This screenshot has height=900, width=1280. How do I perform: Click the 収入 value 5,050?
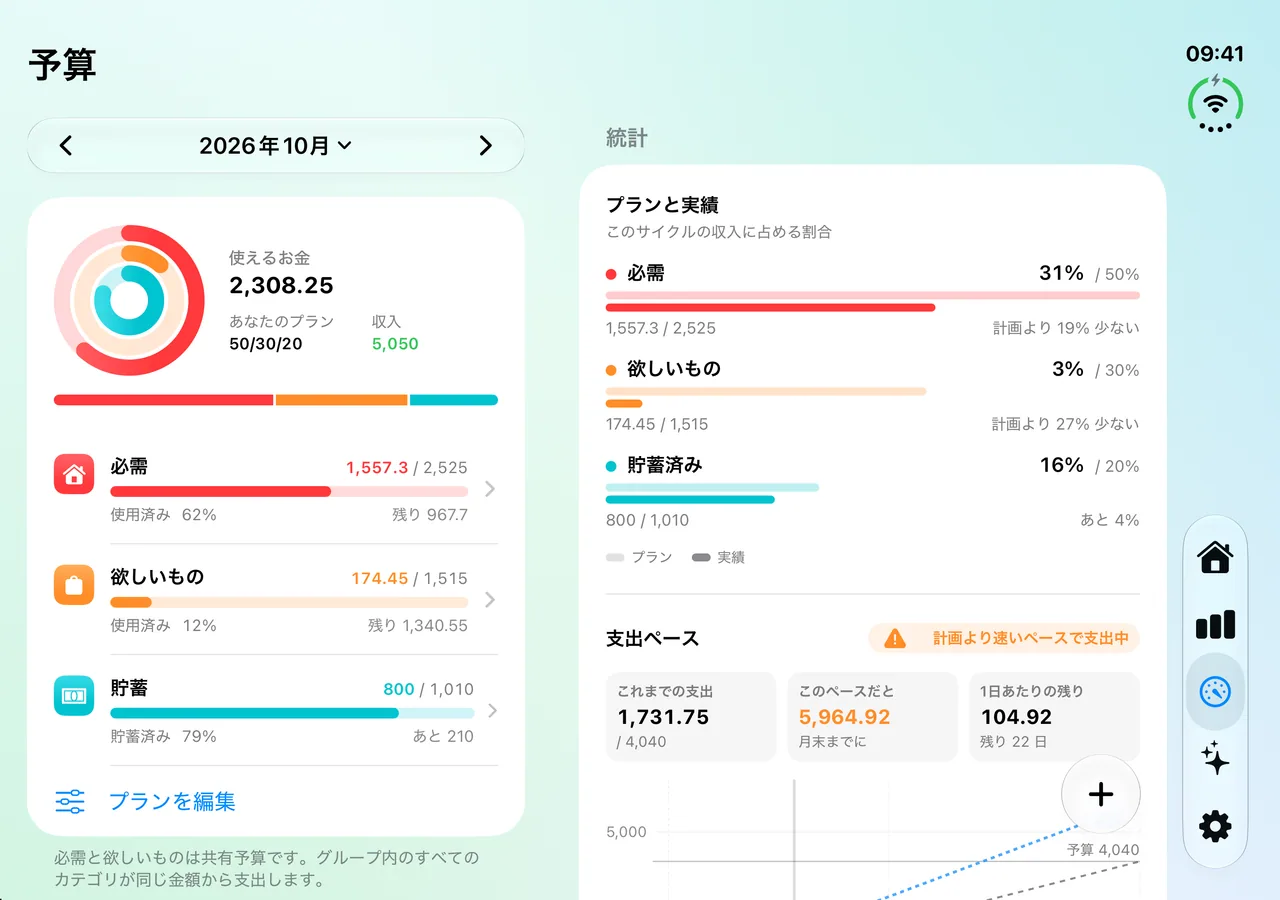(395, 344)
